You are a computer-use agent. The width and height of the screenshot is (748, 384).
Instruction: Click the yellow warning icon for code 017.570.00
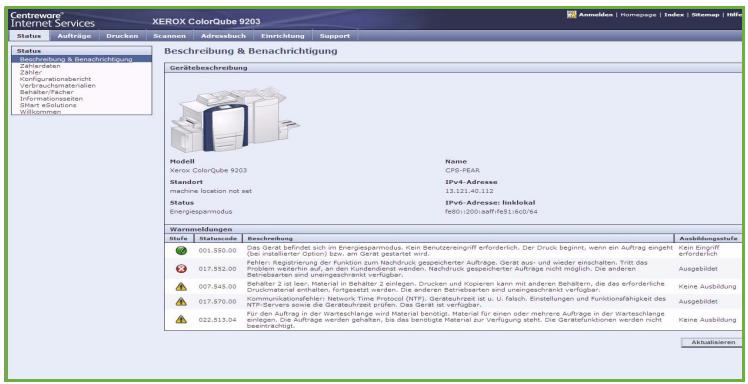181,301
